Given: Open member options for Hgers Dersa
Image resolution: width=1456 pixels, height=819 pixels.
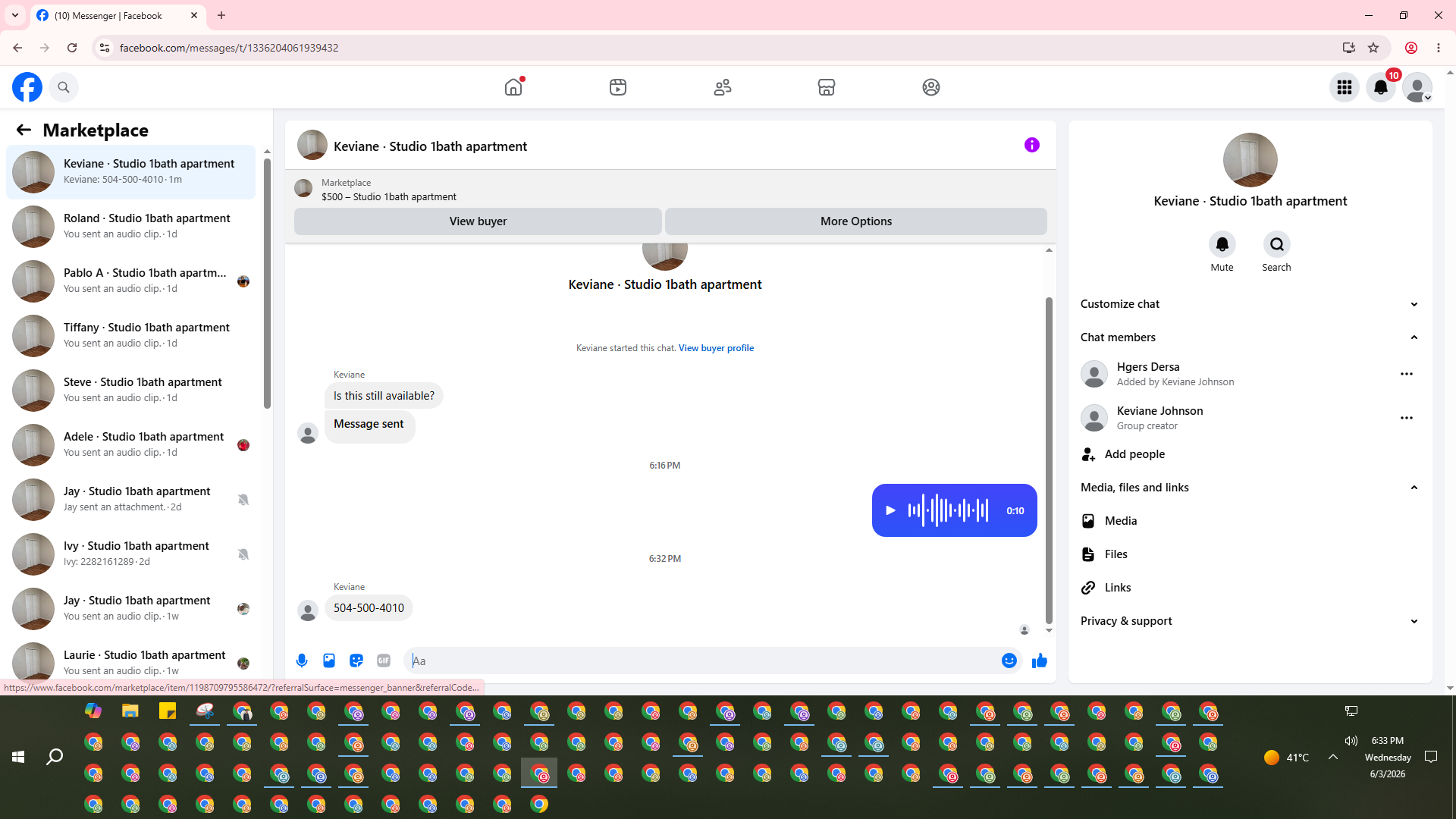Looking at the screenshot, I should [x=1407, y=374].
